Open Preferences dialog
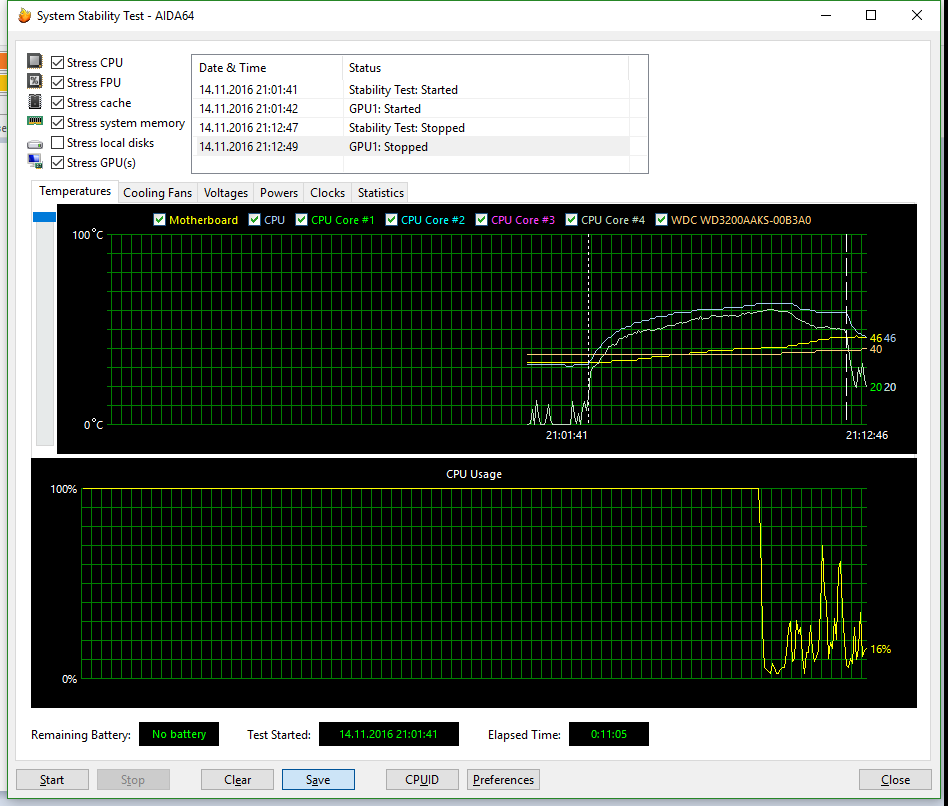This screenshot has width=948, height=806. click(503, 779)
